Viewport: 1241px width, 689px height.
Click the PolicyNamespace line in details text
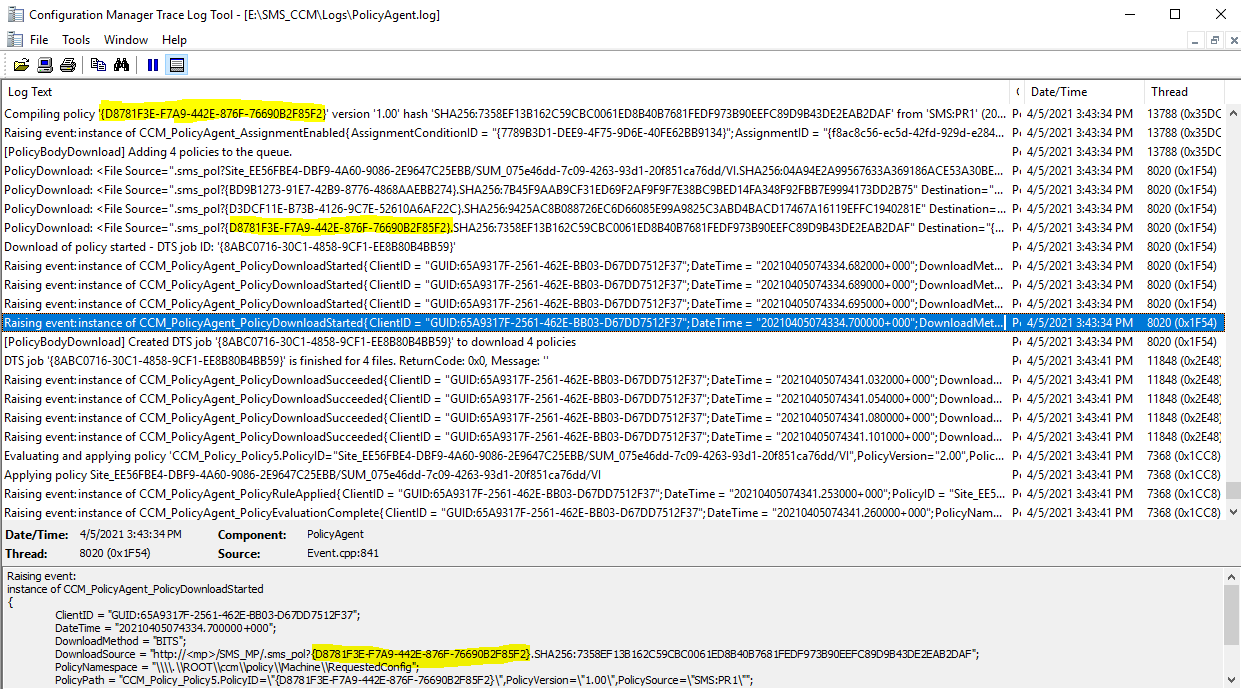(237, 667)
